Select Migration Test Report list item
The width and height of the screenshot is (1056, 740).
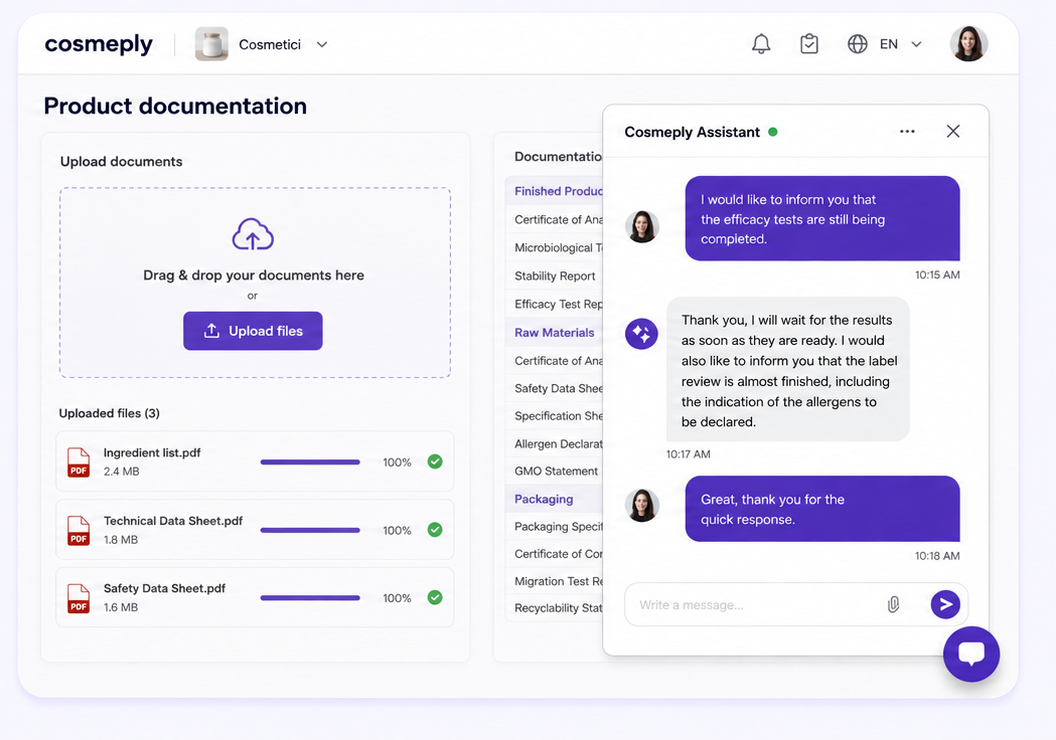(554, 581)
